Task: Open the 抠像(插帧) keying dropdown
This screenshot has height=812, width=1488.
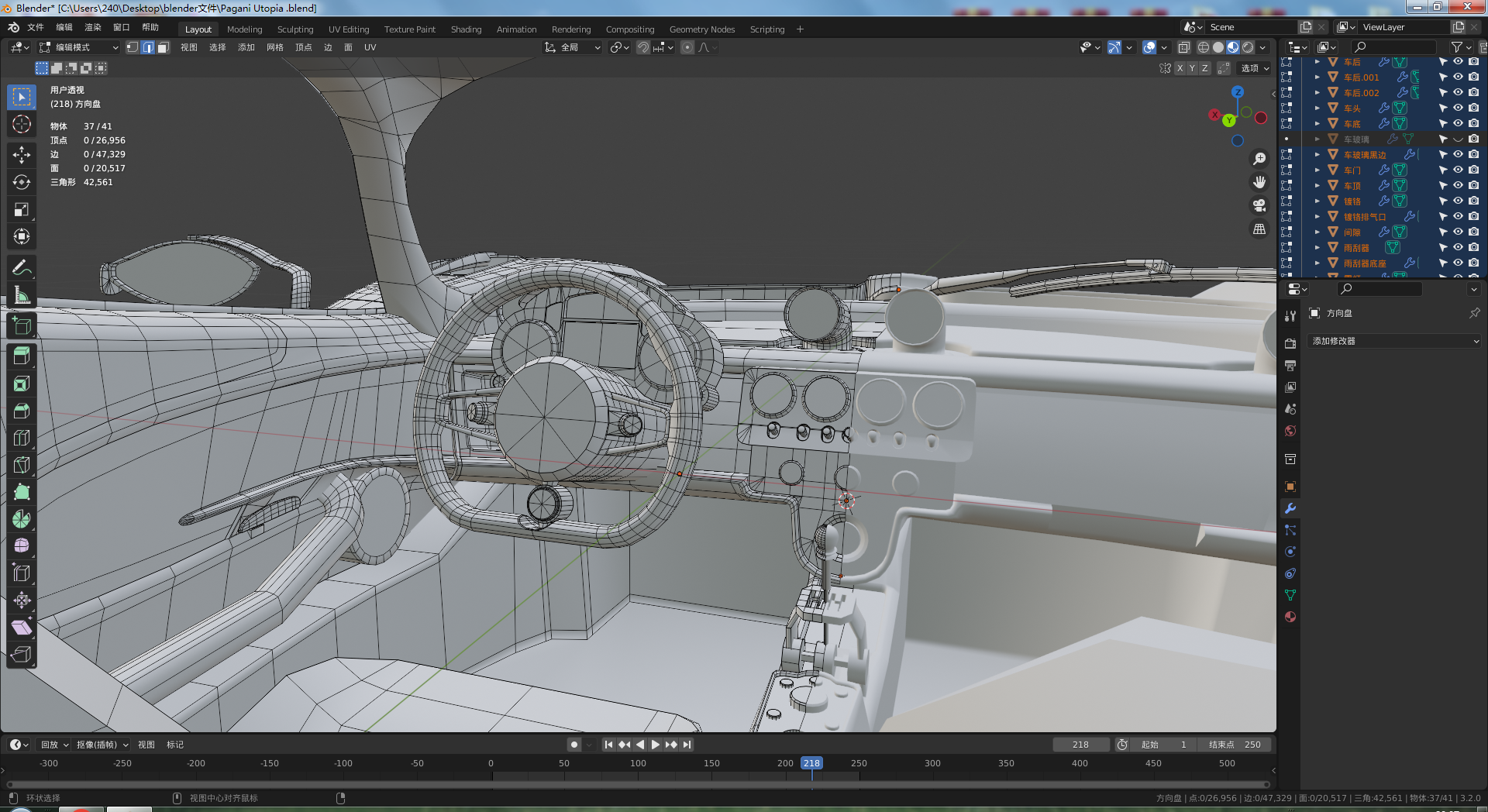Action: (x=102, y=745)
